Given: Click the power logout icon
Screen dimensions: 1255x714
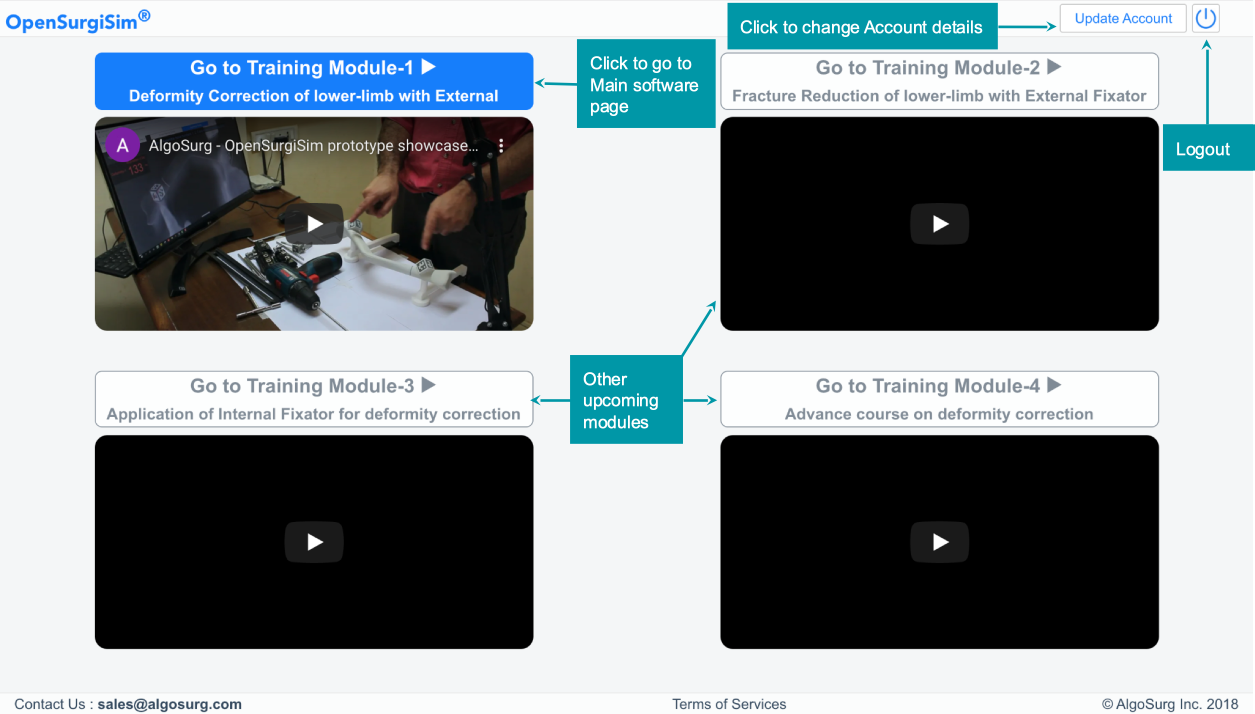Looking at the screenshot, I should 1206,19.
